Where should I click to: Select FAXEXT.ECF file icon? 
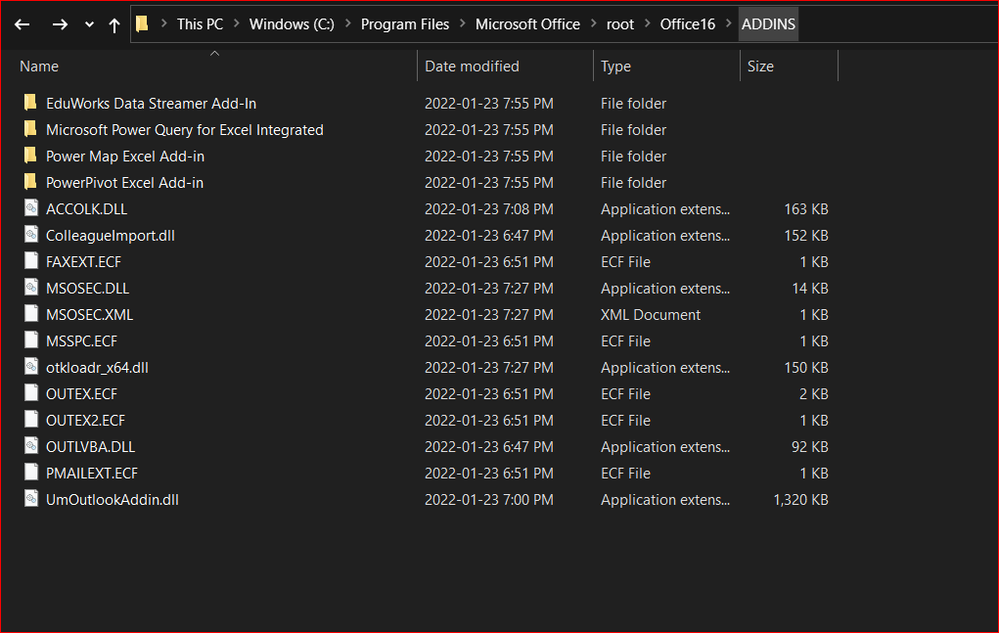pyautogui.click(x=31, y=260)
